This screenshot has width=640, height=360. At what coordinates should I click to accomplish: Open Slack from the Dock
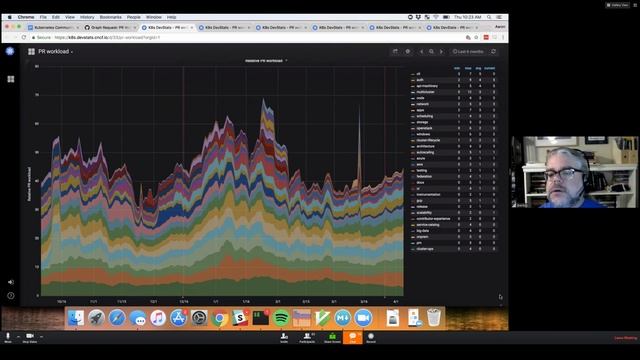[240, 318]
